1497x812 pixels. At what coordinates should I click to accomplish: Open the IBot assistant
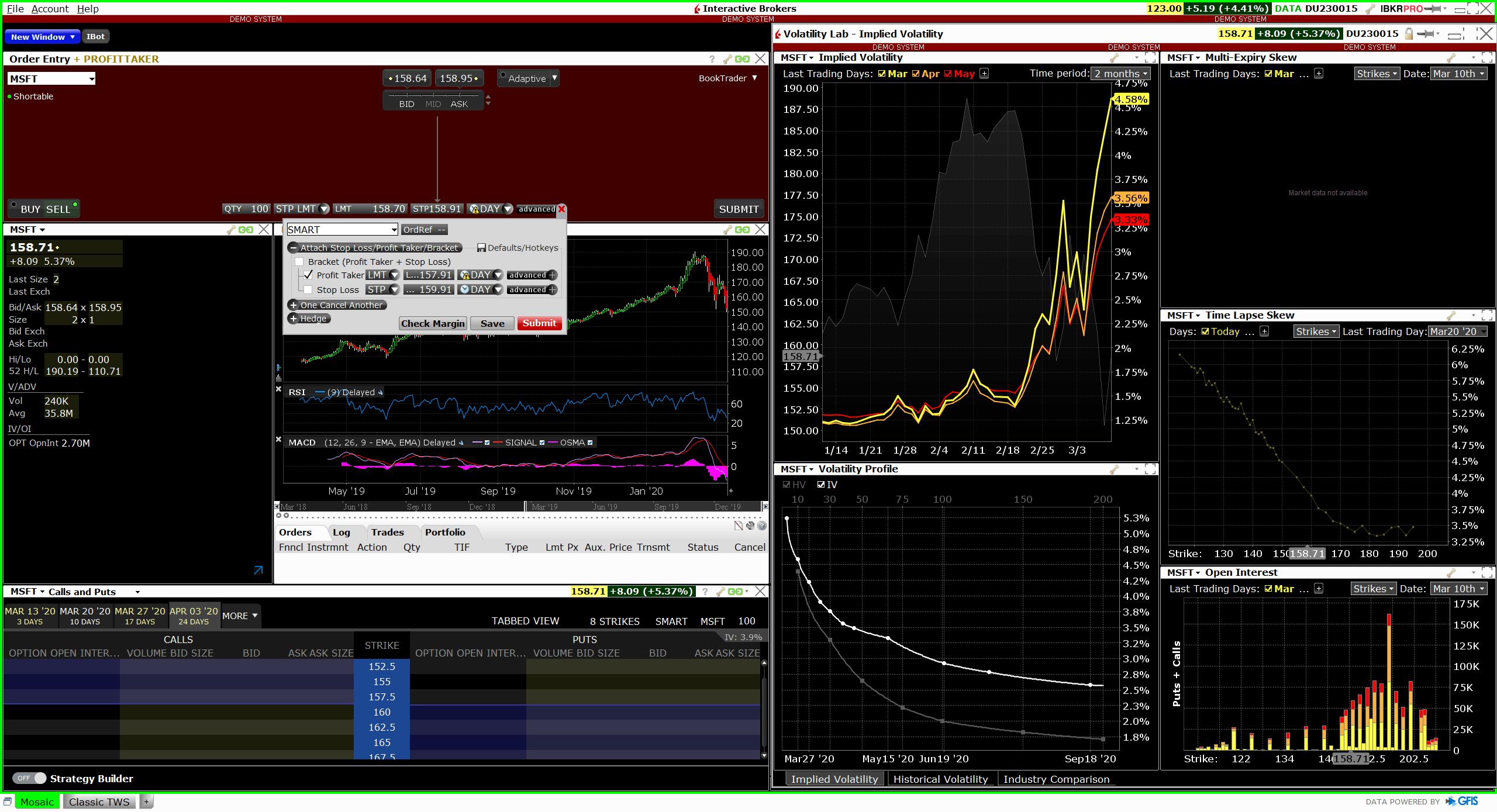(95, 36)
